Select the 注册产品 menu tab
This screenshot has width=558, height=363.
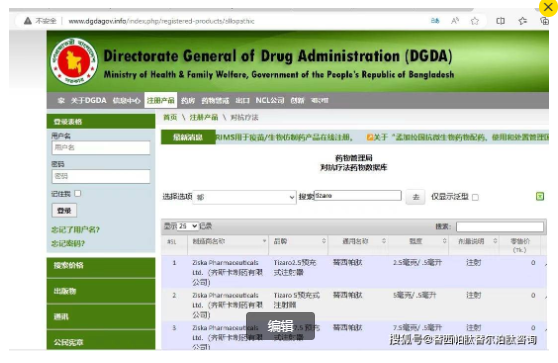point(160,100)
